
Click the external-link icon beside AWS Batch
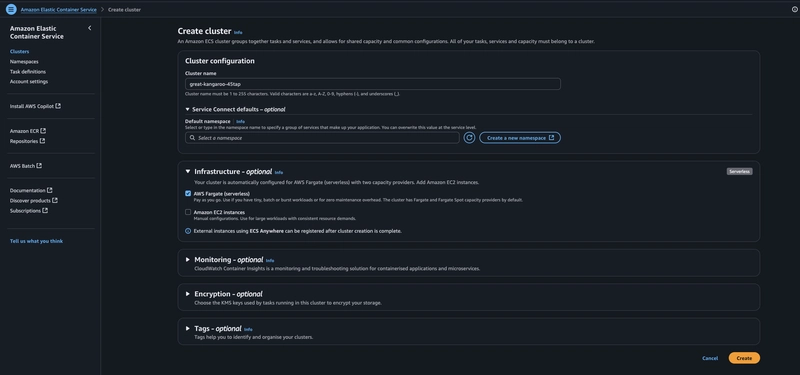point(39,166)
